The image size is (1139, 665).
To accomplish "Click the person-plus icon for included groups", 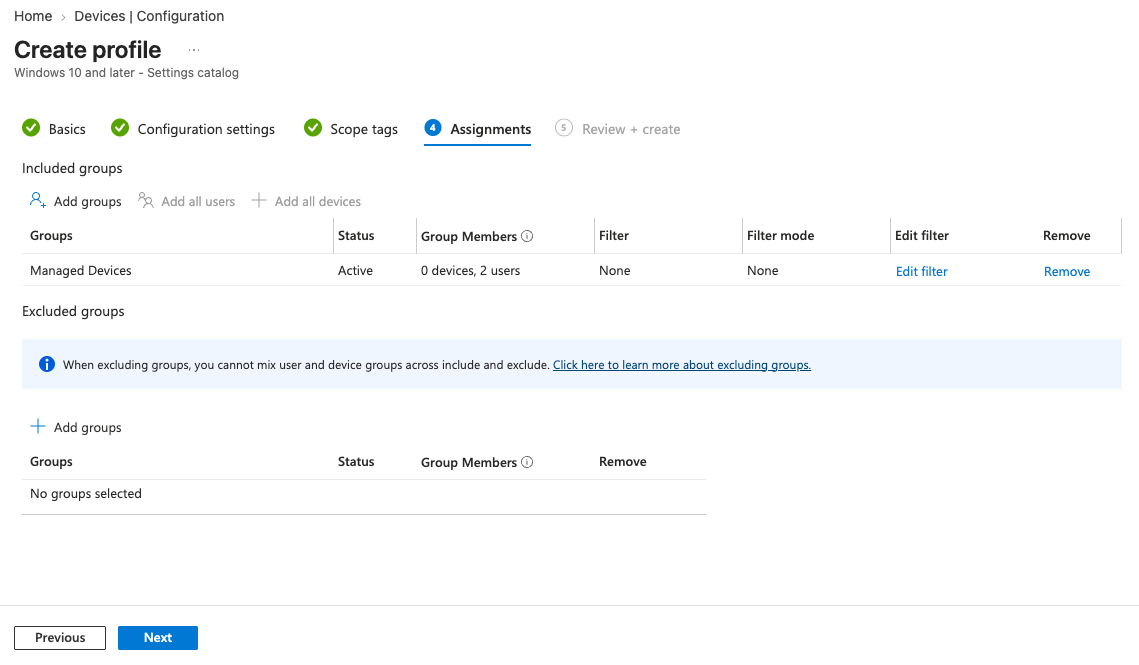I will [x=38, y=200].
